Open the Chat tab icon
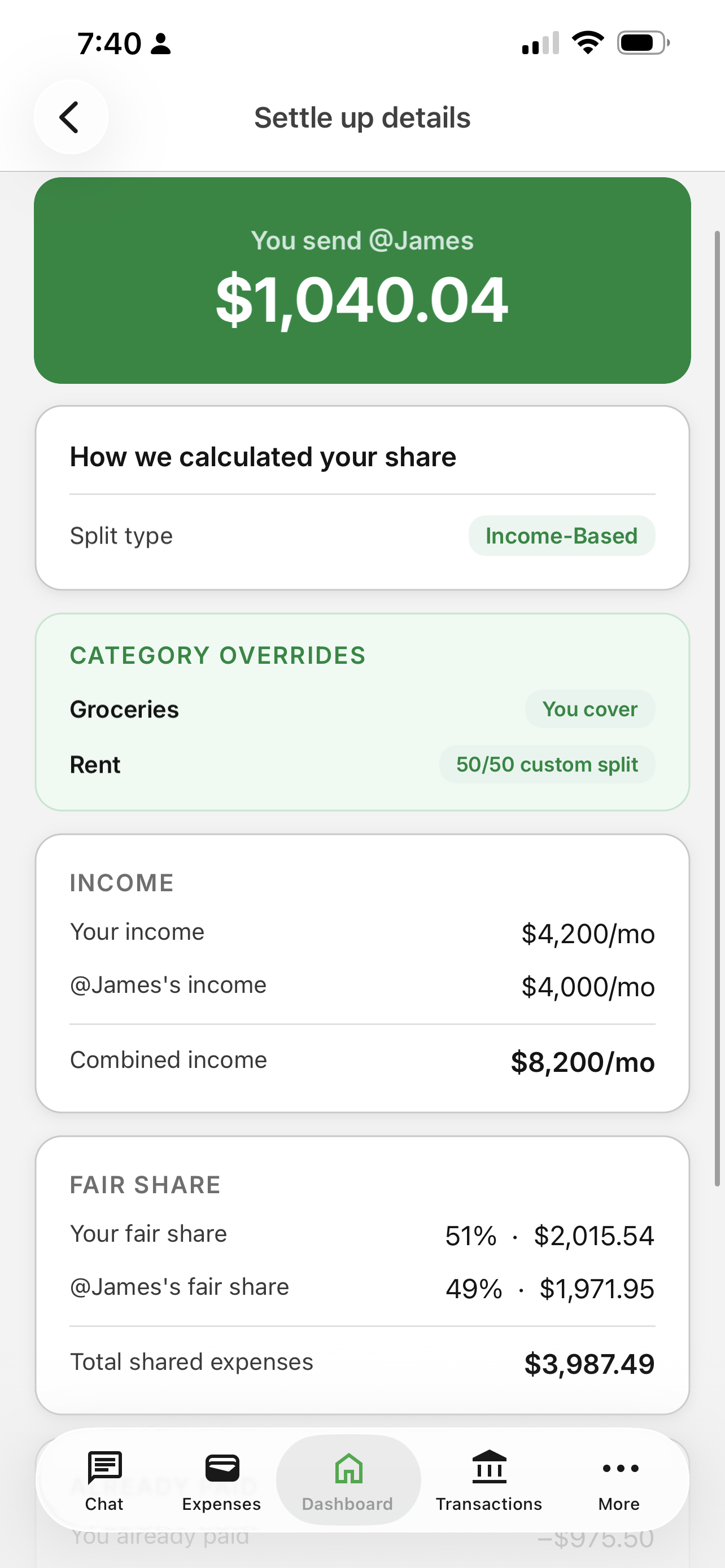This screenshot has height=1568, width=725. 104,1468
